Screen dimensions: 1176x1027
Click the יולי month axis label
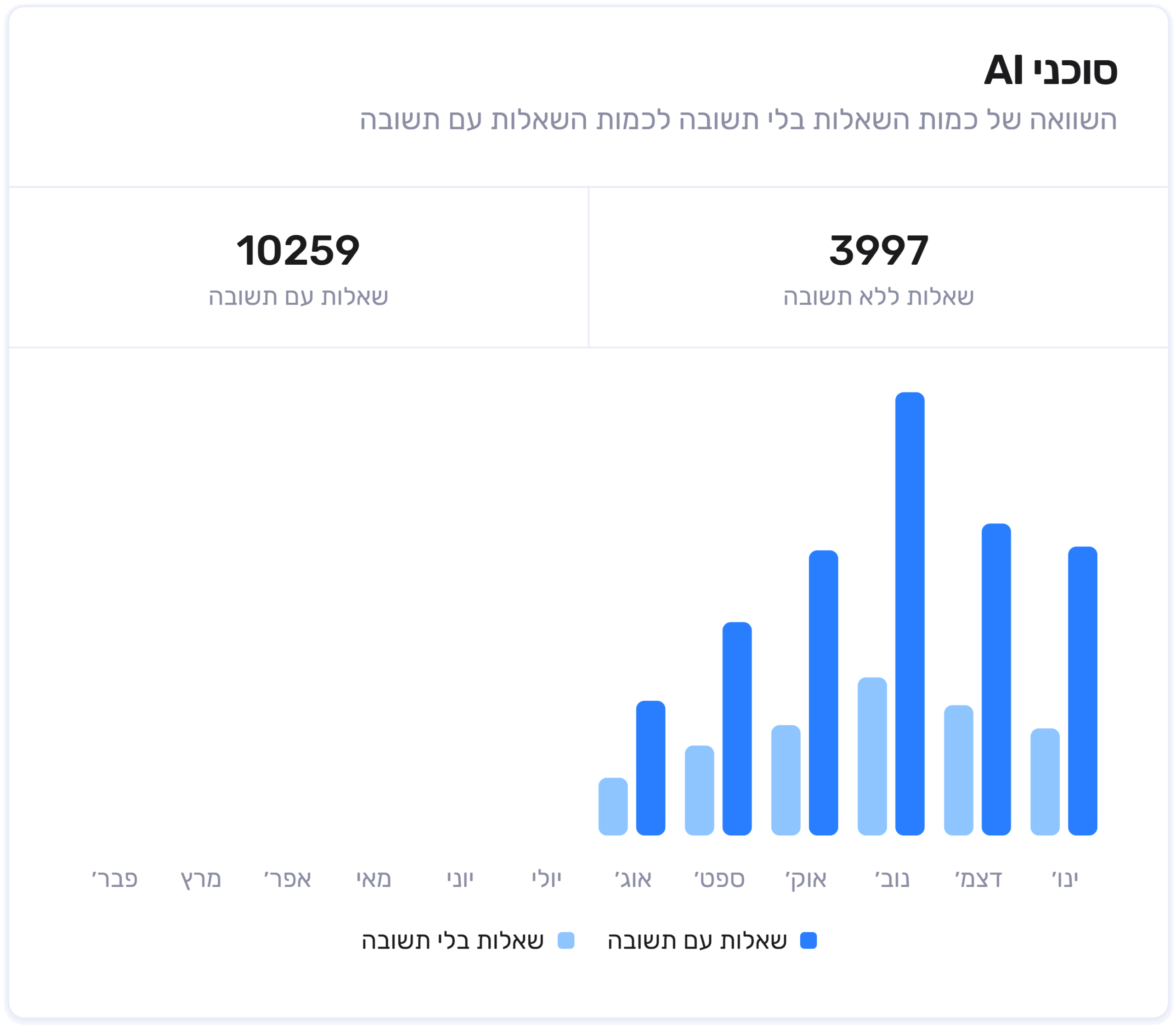click(x=547, y=879)
